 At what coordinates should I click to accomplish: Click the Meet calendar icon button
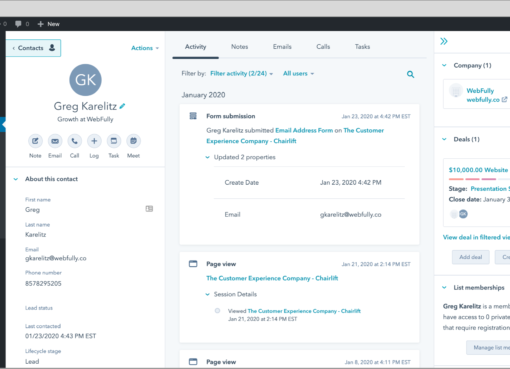[133, 141]
